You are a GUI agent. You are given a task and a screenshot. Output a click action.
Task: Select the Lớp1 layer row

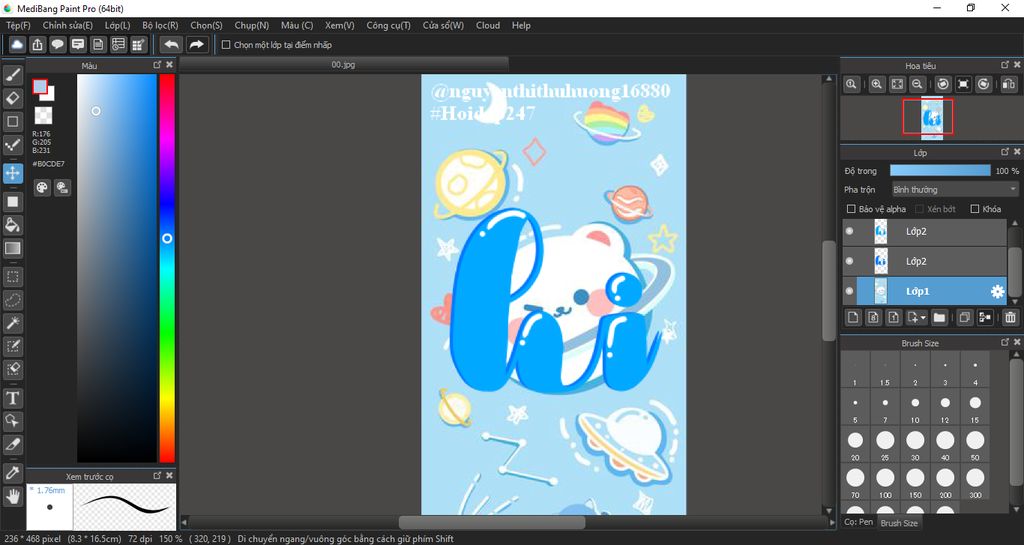click(925, 291)
